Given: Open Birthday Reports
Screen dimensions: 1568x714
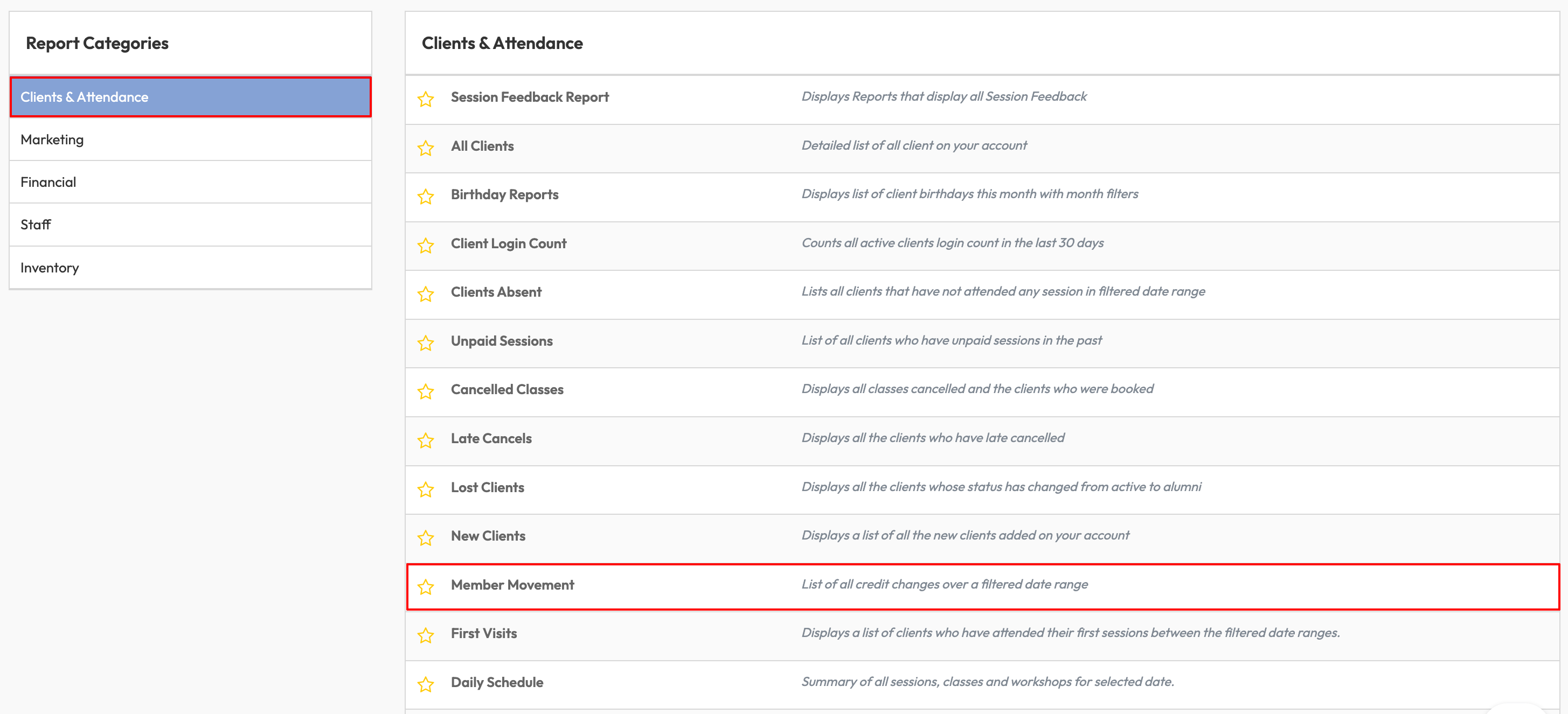Looking at the screenshot, I should click(x=504, y=194).
